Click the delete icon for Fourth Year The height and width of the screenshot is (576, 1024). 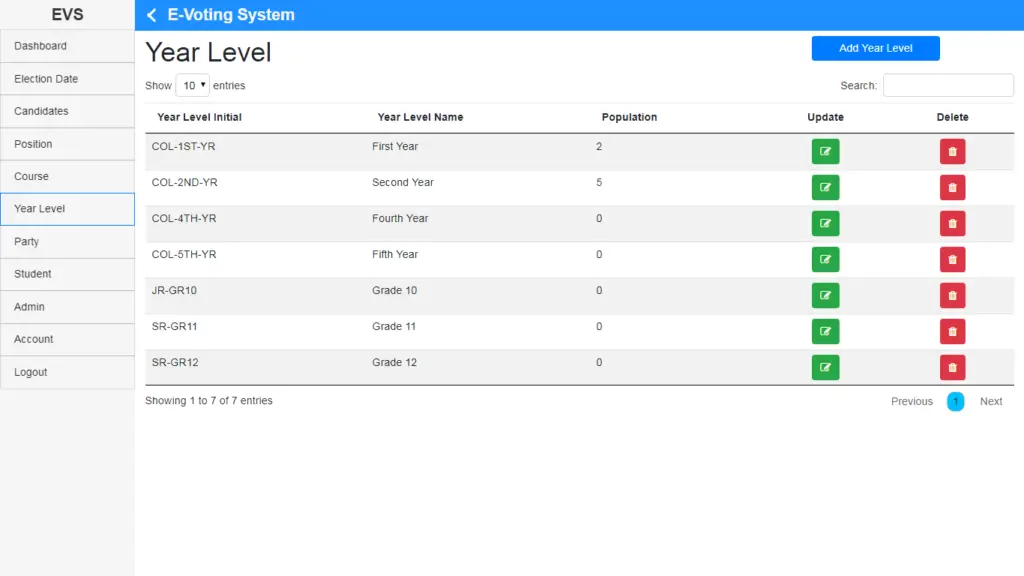952,223
